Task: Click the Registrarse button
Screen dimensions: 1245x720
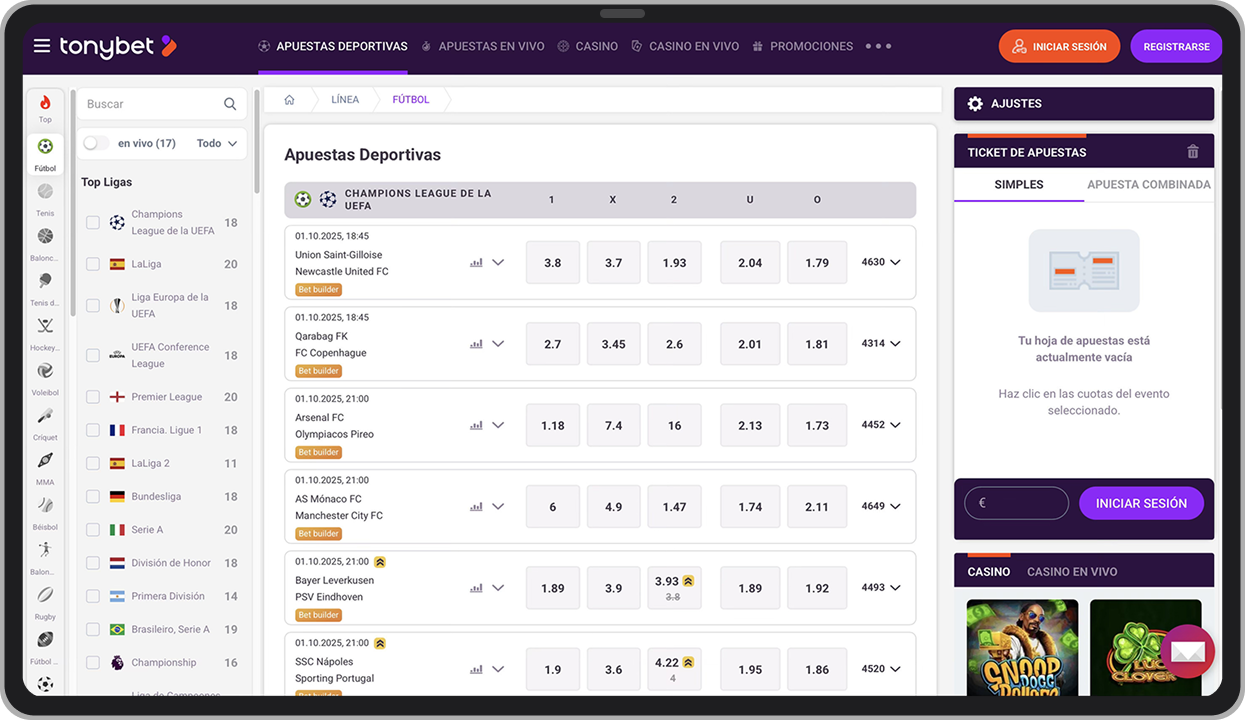Action: (1176, 46)
